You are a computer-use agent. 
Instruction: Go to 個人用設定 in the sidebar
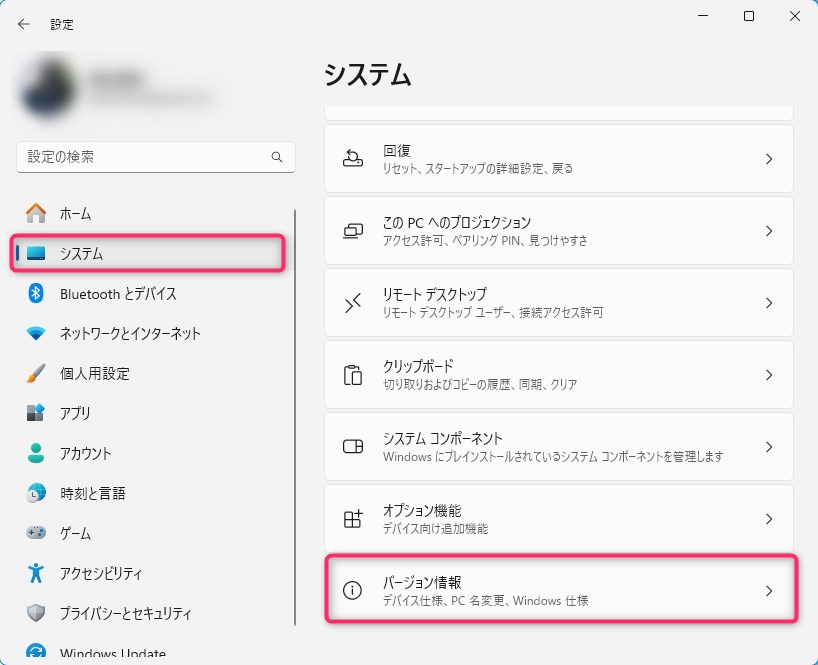point(95,374)
